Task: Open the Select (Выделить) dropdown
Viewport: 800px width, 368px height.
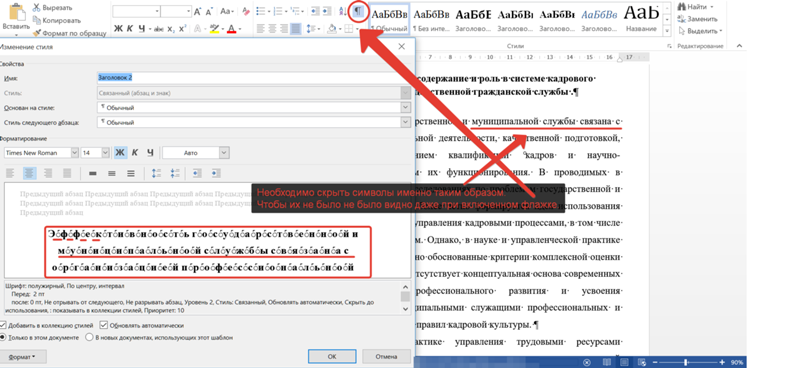Action: pos(700,31)
